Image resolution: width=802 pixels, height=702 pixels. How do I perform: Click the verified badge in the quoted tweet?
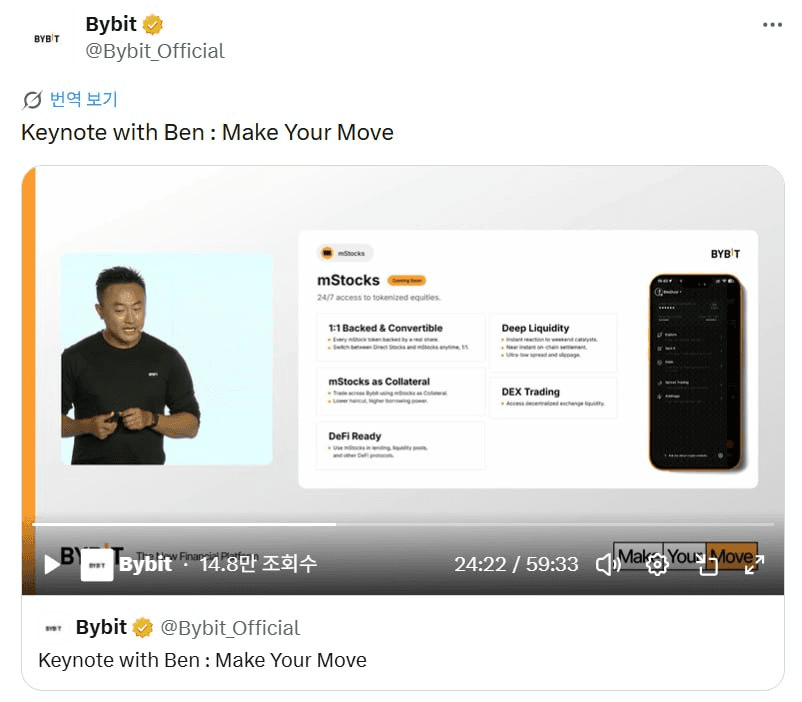143,628
